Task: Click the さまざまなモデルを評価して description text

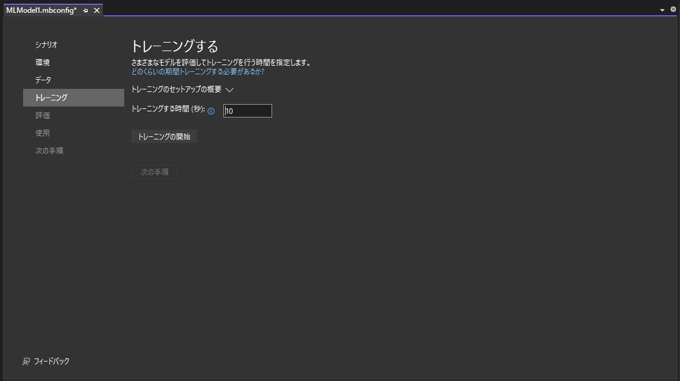Action: 221,62
